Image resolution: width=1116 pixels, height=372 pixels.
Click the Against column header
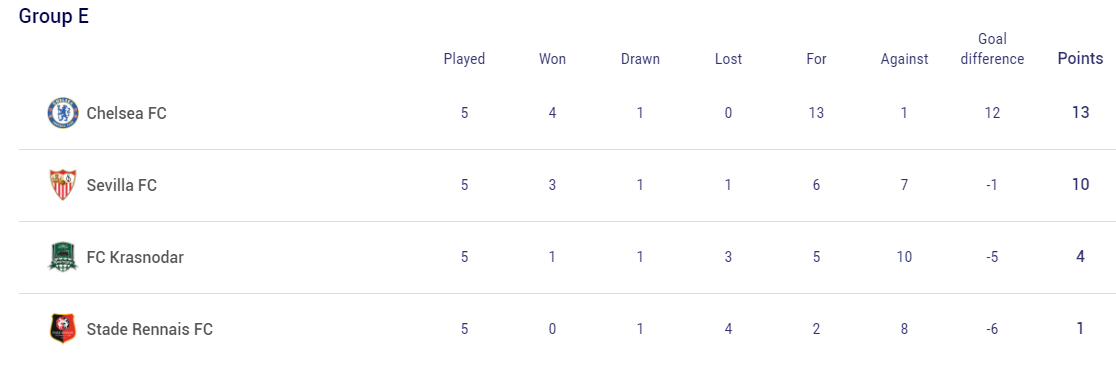coord(904,59)
